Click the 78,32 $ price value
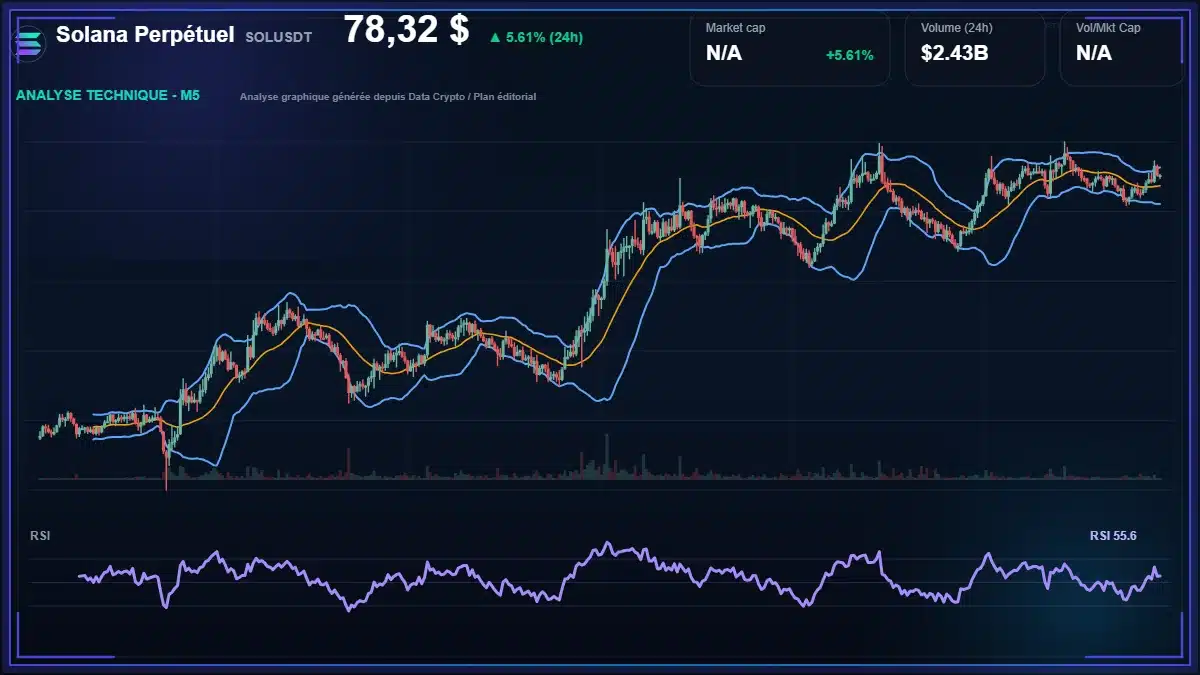The image size is (1200, 675). [x=406, y=30]
